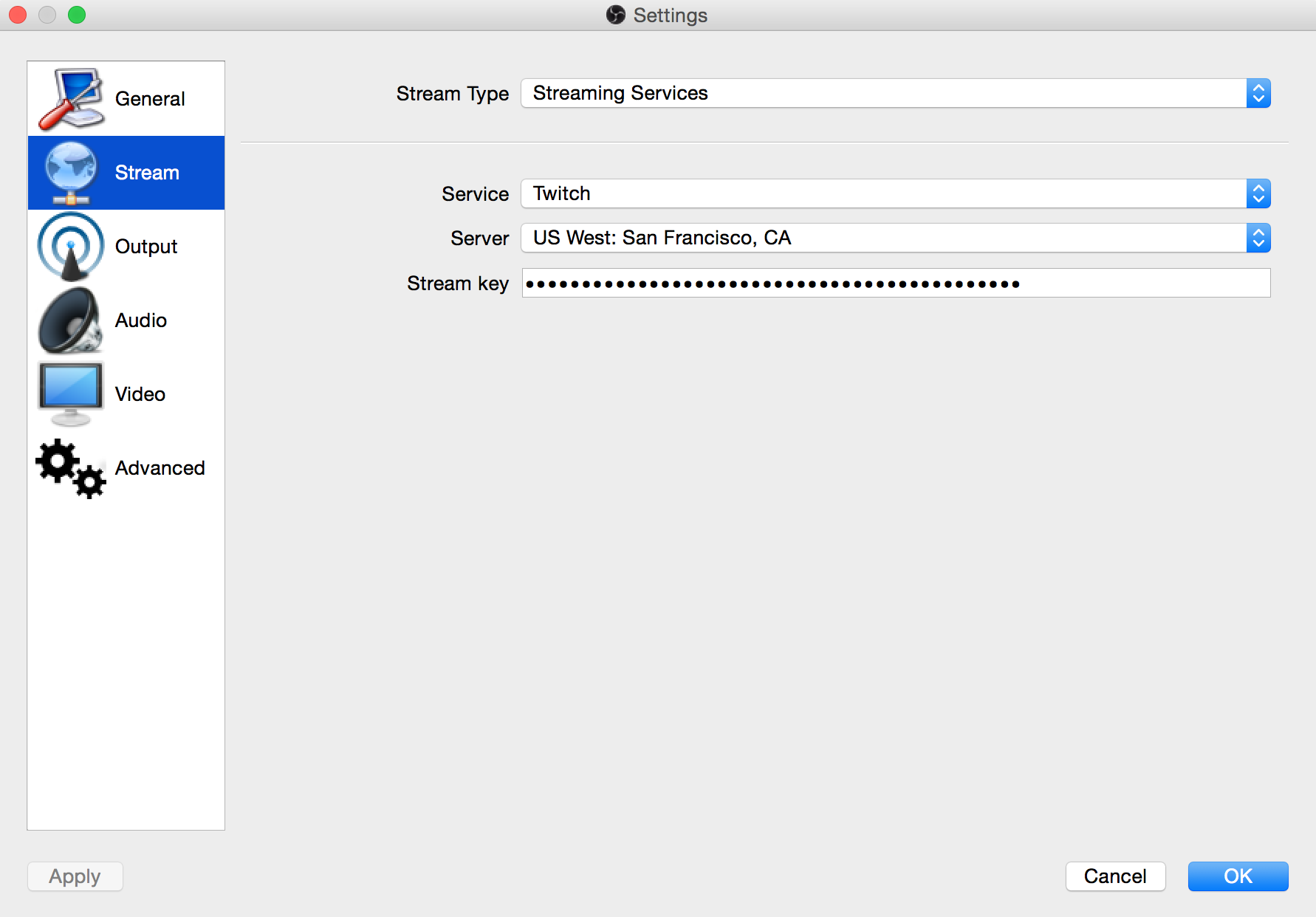
Task: Select the Stream settings label
Action: tap(147, 173)
